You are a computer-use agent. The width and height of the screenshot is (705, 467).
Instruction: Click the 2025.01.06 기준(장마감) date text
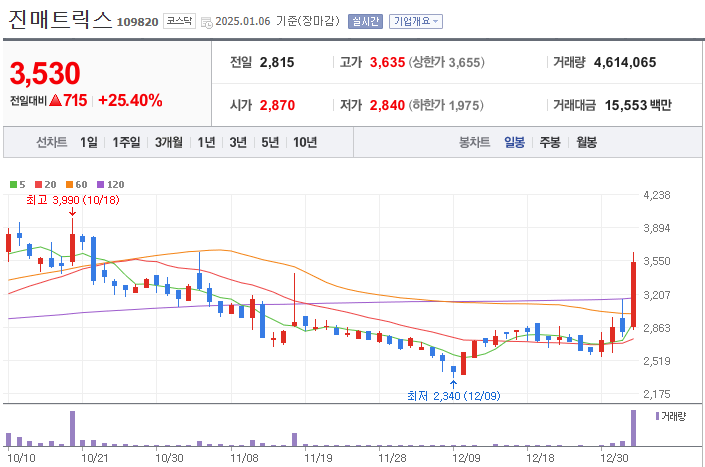(x=277, y=21)
